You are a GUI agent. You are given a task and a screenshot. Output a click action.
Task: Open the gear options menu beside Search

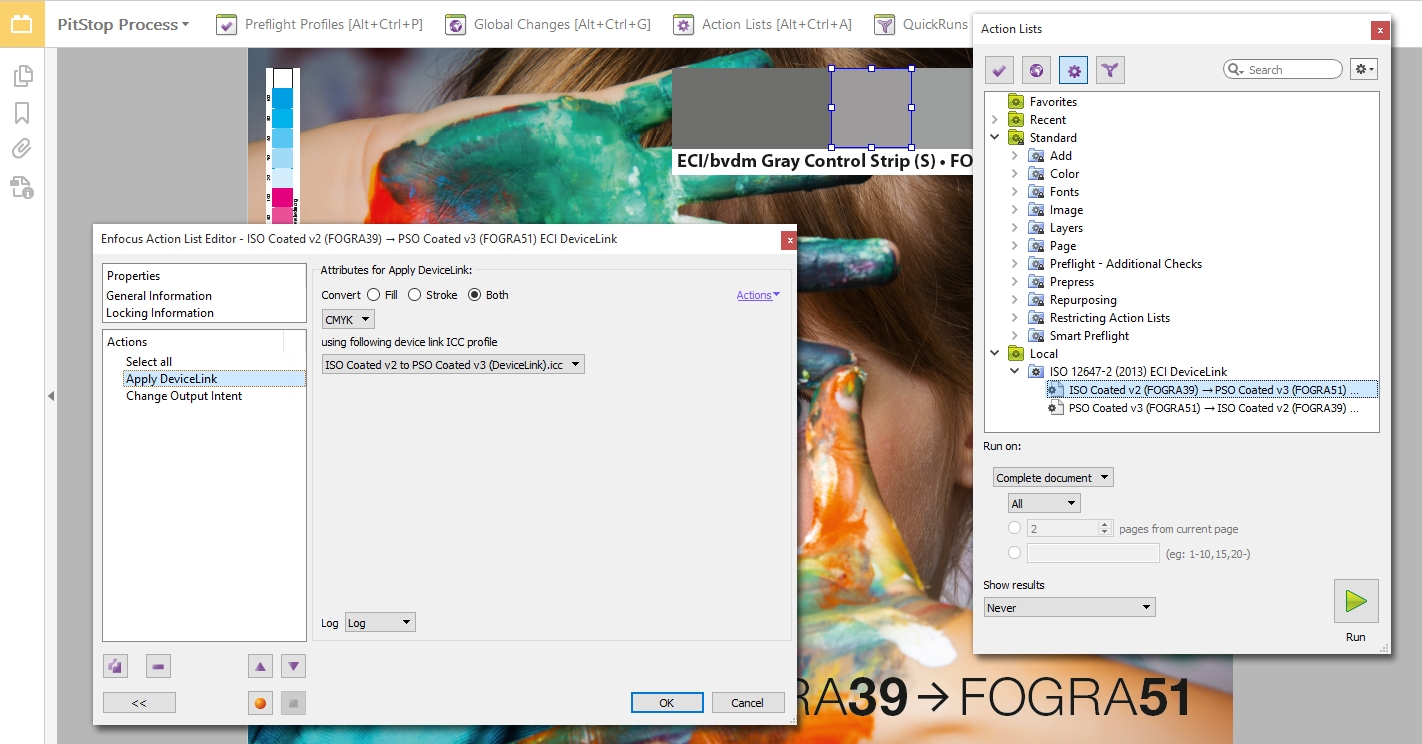pyautogui.click(x=1364, y=69)
